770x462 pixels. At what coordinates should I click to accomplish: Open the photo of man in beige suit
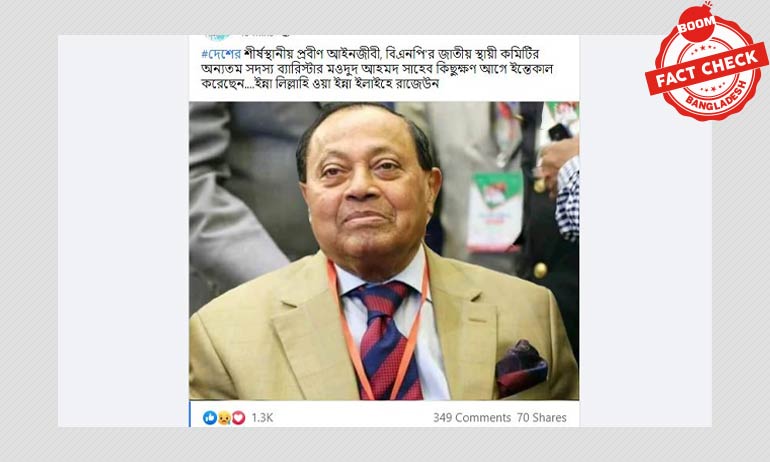(x=384, y=251)
